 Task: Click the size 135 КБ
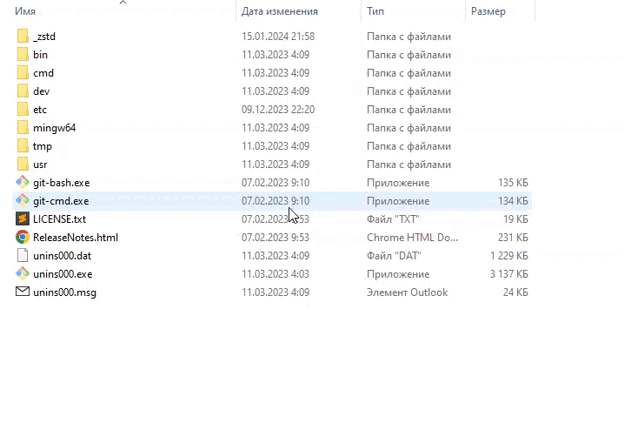[x=513, y=183]
